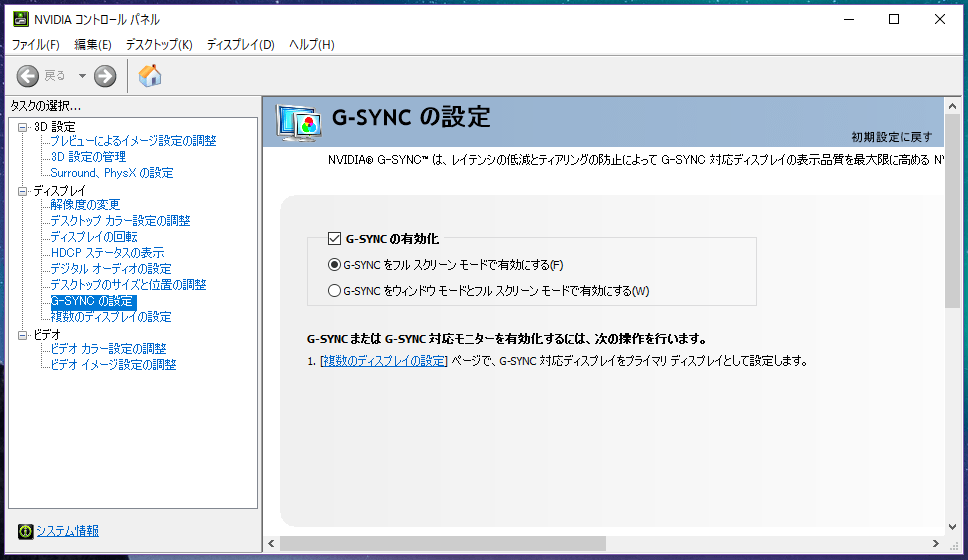Click the 3D 設定 tree category label
This screenshot has width=968, height=560.
pos(54,127)
